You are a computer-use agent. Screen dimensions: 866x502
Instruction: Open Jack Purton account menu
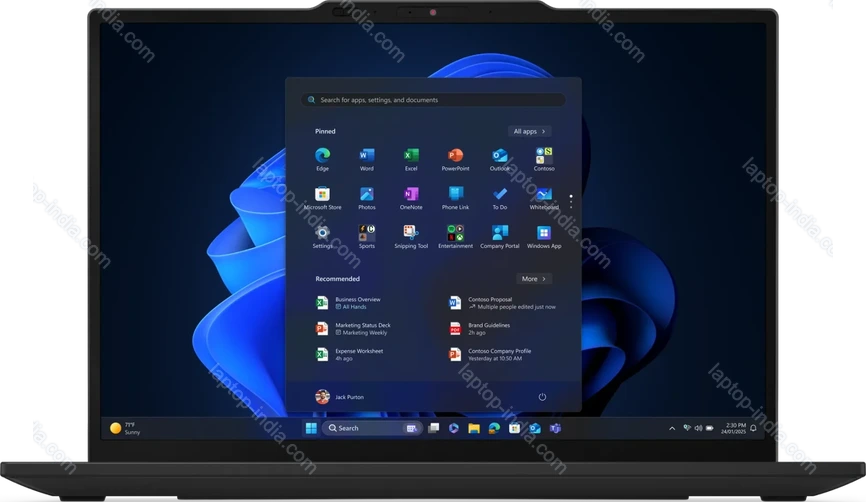(340, 397)
